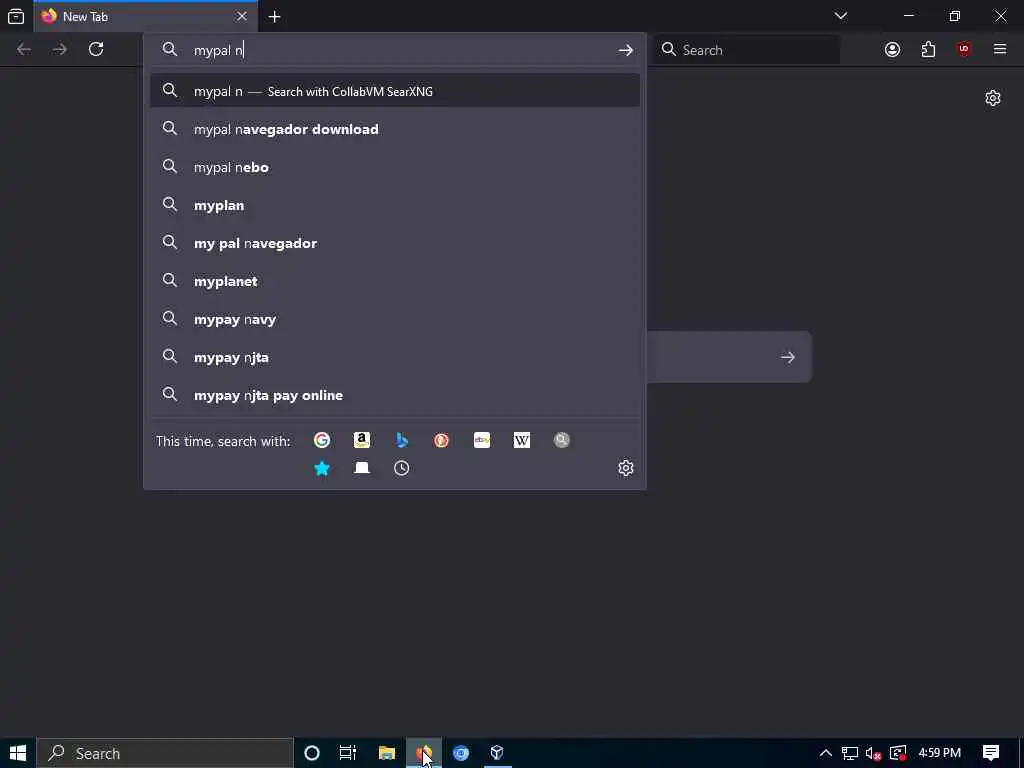
Task: Search open tabs using the tabs icon
Action: coord(362,468)
